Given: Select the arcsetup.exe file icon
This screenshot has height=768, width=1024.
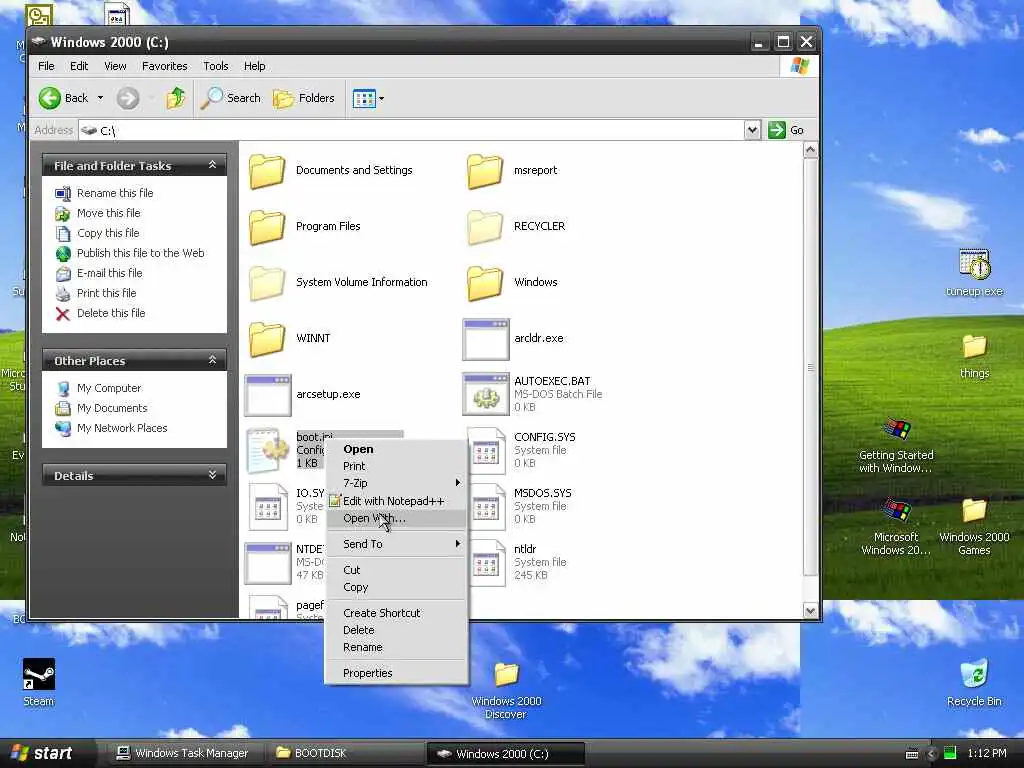Looking at the screenshot, I should click(267, 395).
